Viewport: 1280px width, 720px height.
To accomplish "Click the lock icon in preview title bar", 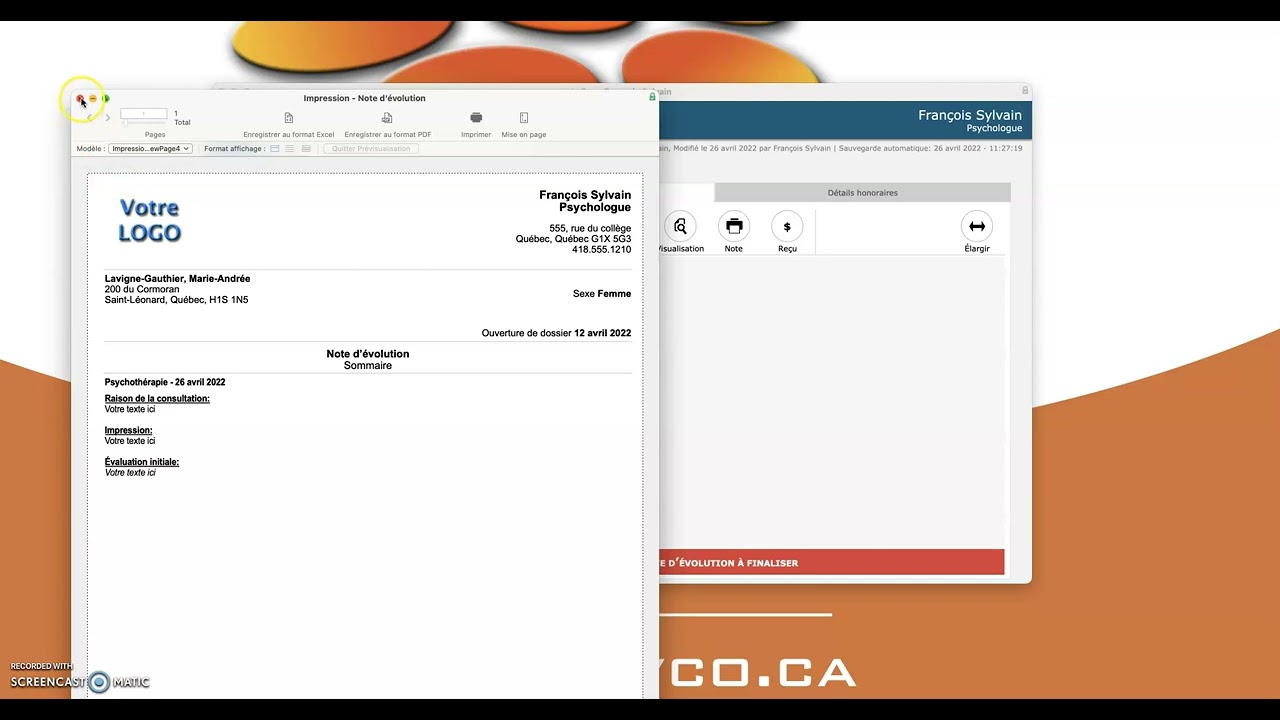I will pyautogui.click(x=652, y=97).
